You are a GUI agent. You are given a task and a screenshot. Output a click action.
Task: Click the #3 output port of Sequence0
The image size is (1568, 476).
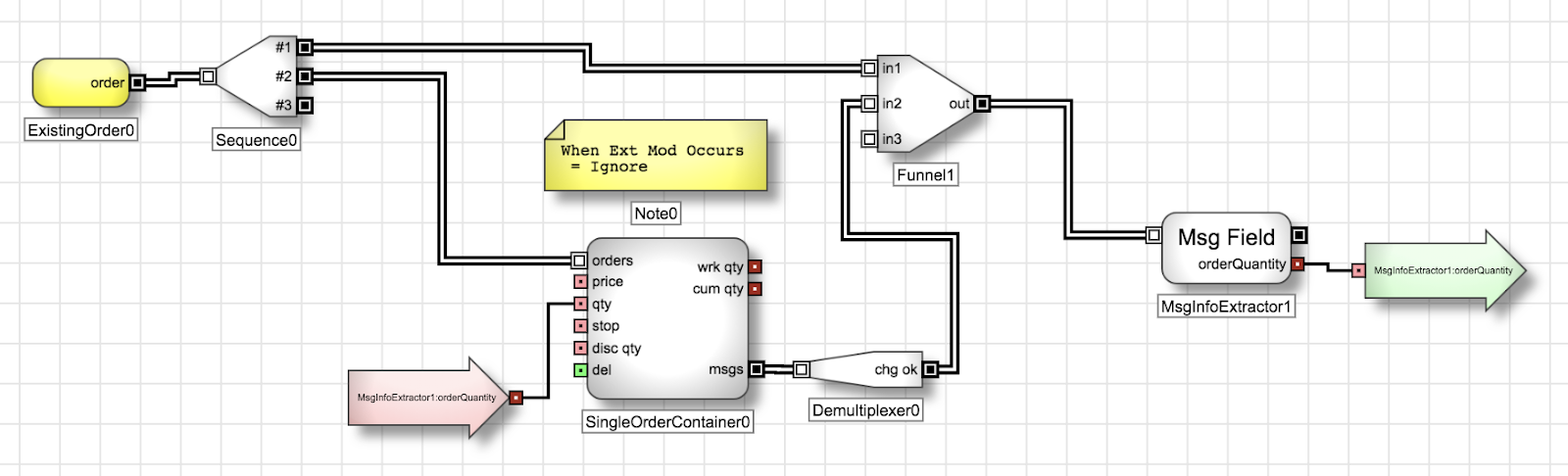tap(305, 105)
